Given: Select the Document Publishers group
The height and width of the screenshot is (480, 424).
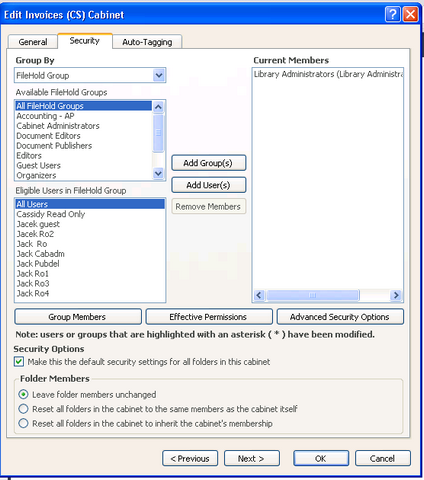Looking at the screenshot, I should [83, 146].
